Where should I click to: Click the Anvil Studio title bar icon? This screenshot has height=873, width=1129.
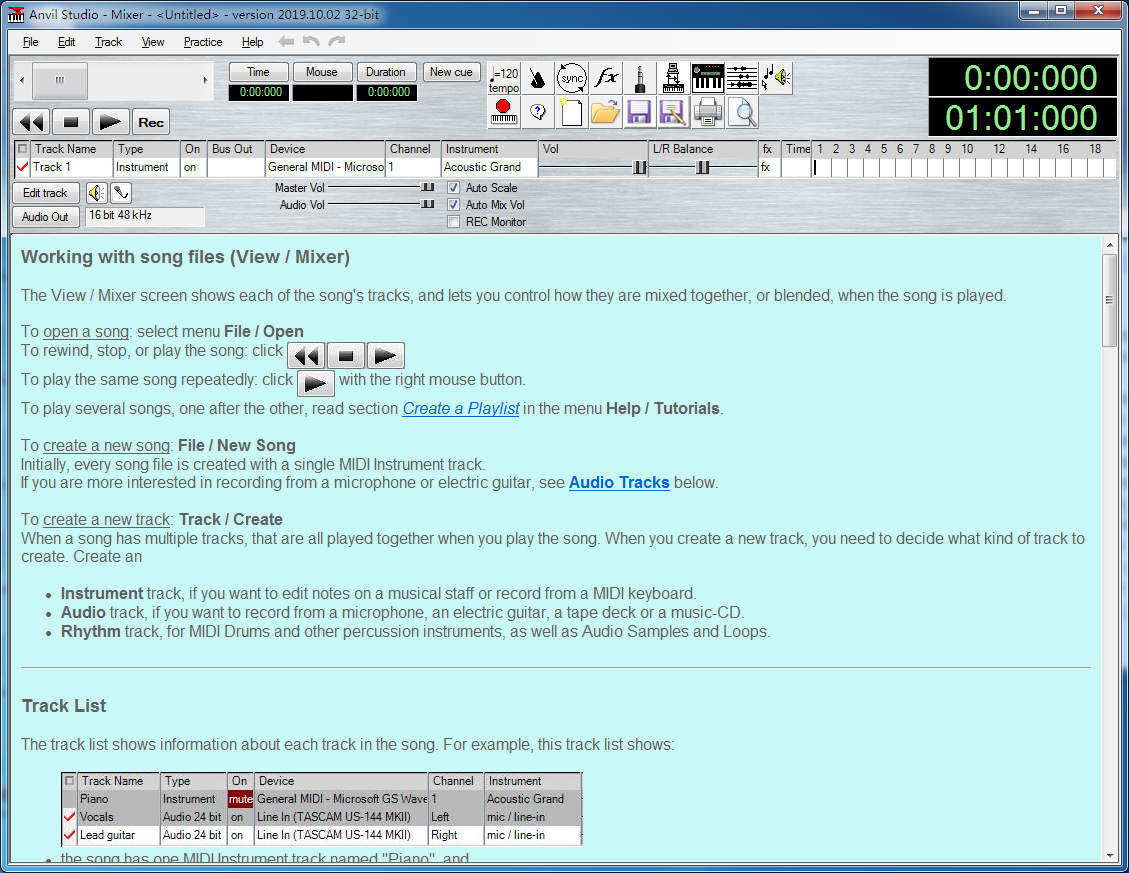(15, 14)
